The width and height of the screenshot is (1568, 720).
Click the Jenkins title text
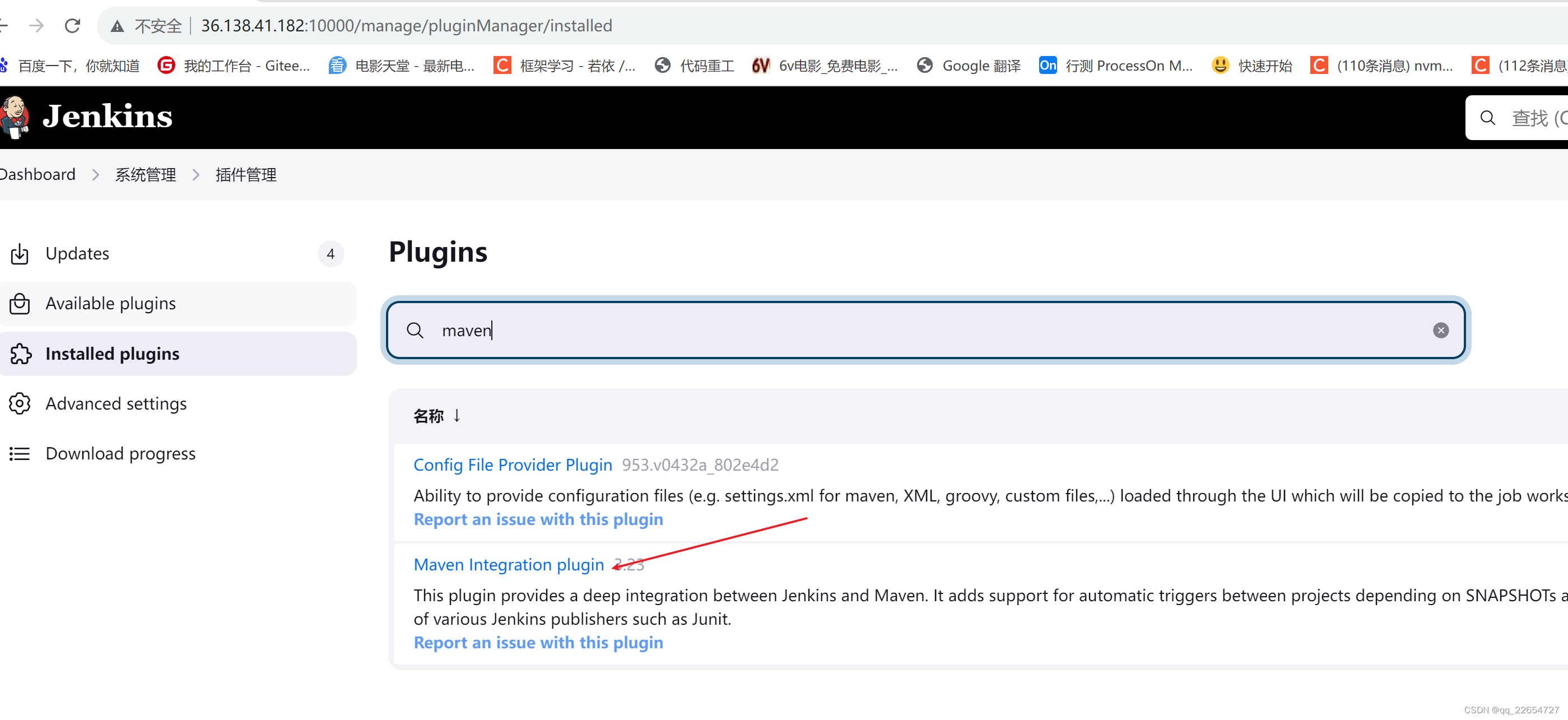pyautogui.click(x=108, y=116)
